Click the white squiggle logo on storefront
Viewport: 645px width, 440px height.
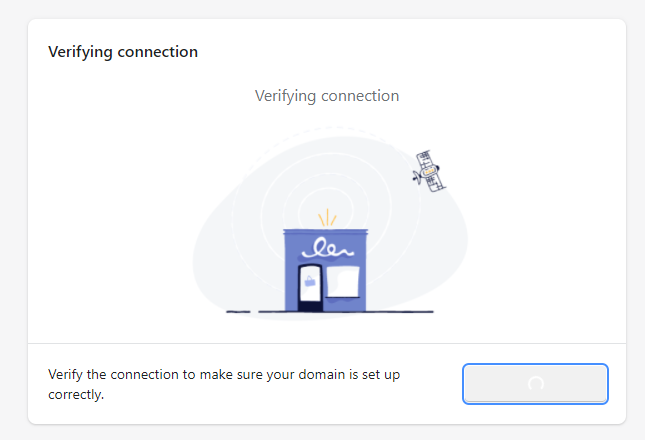(328, 248)
